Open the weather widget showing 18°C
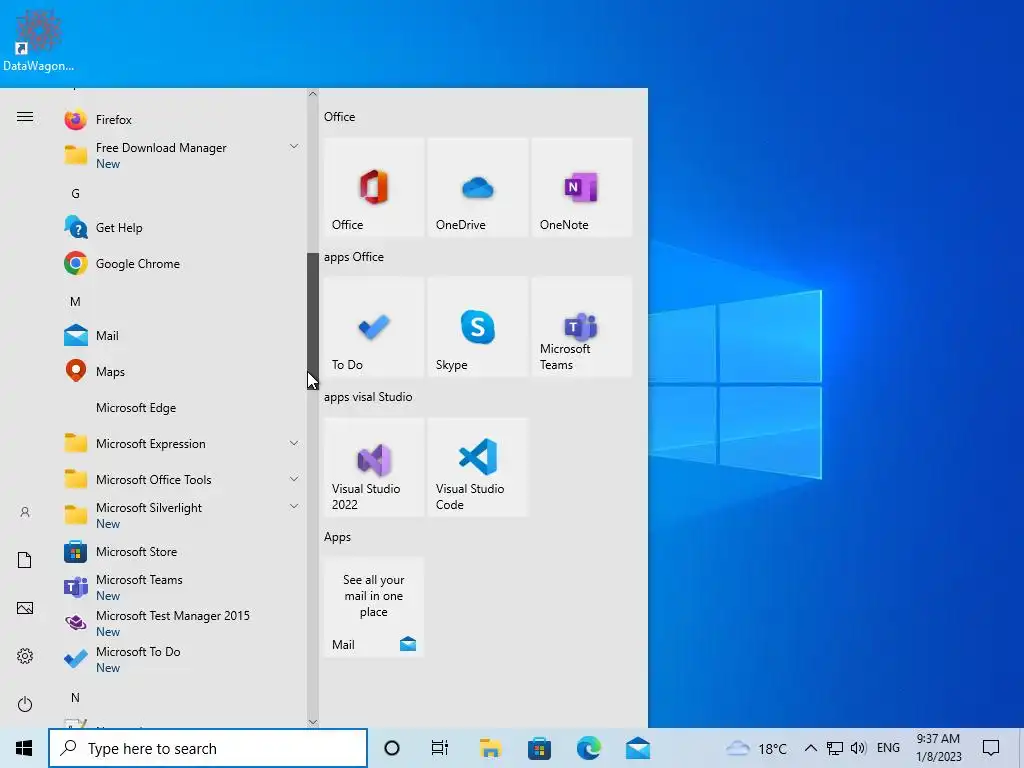 (x=757, y=748)
